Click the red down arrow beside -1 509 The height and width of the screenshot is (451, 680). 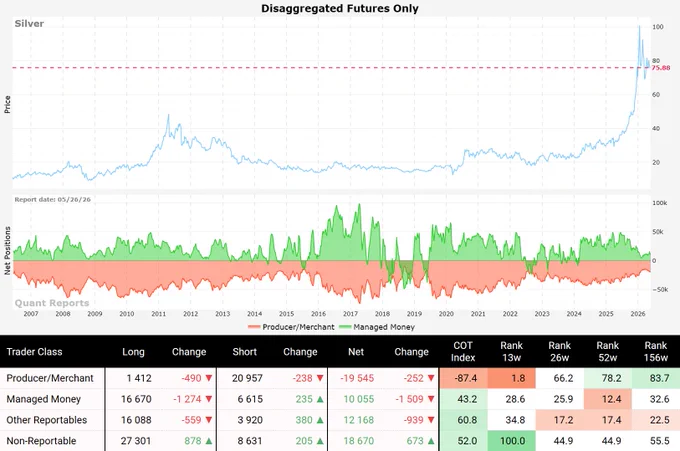(431, 399)
